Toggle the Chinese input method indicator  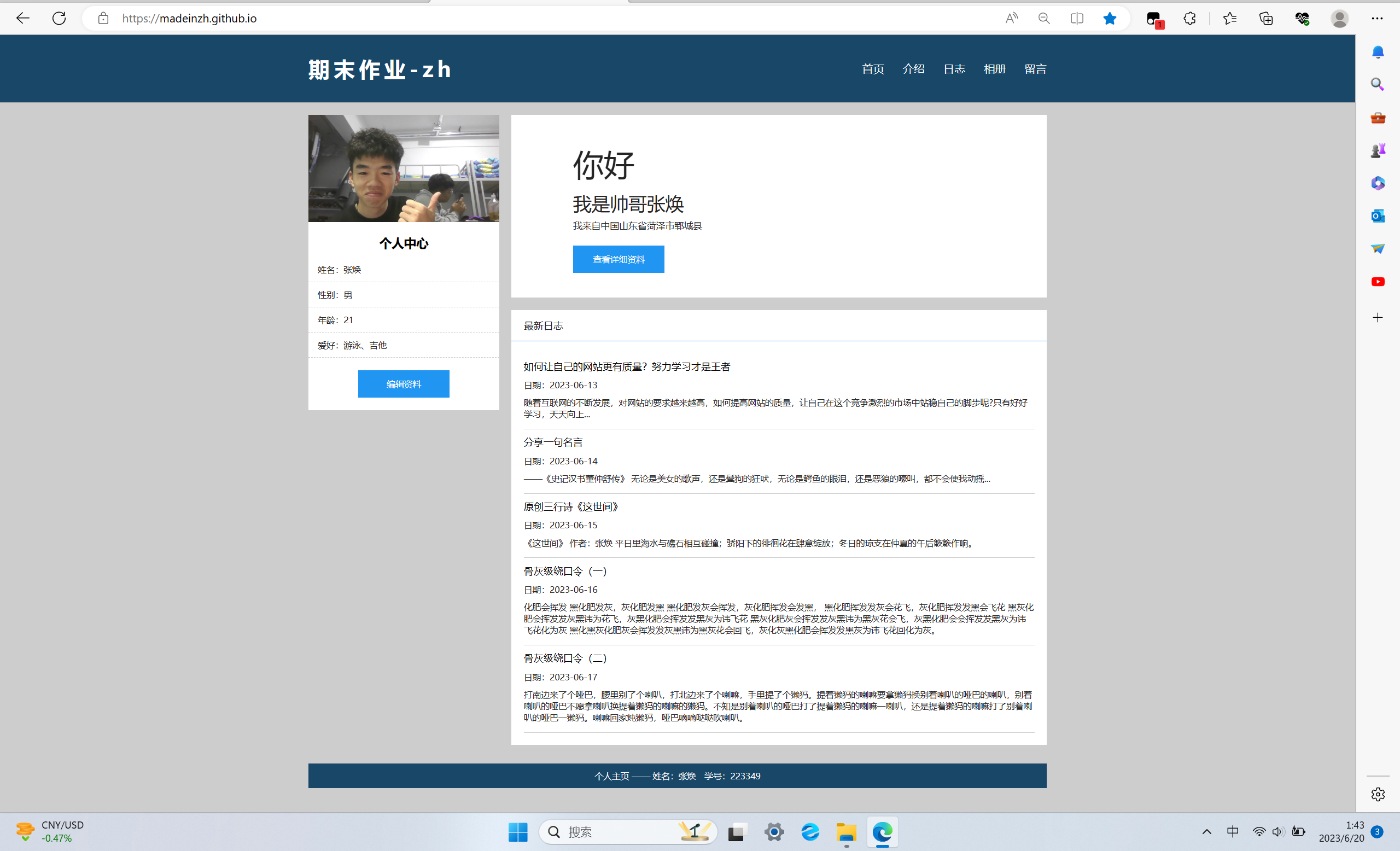[1233, 832]
